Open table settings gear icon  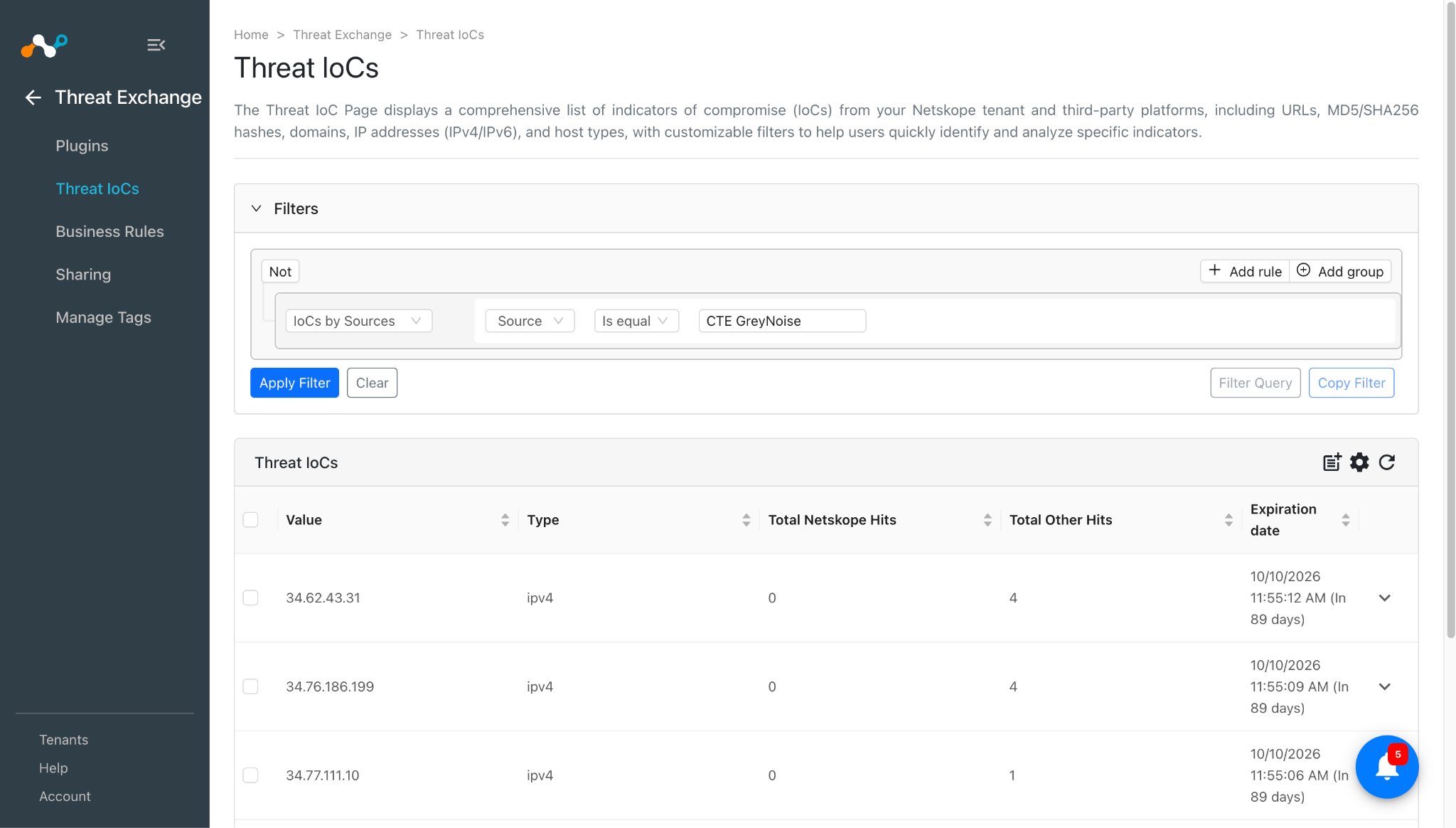click(1359, 462)
